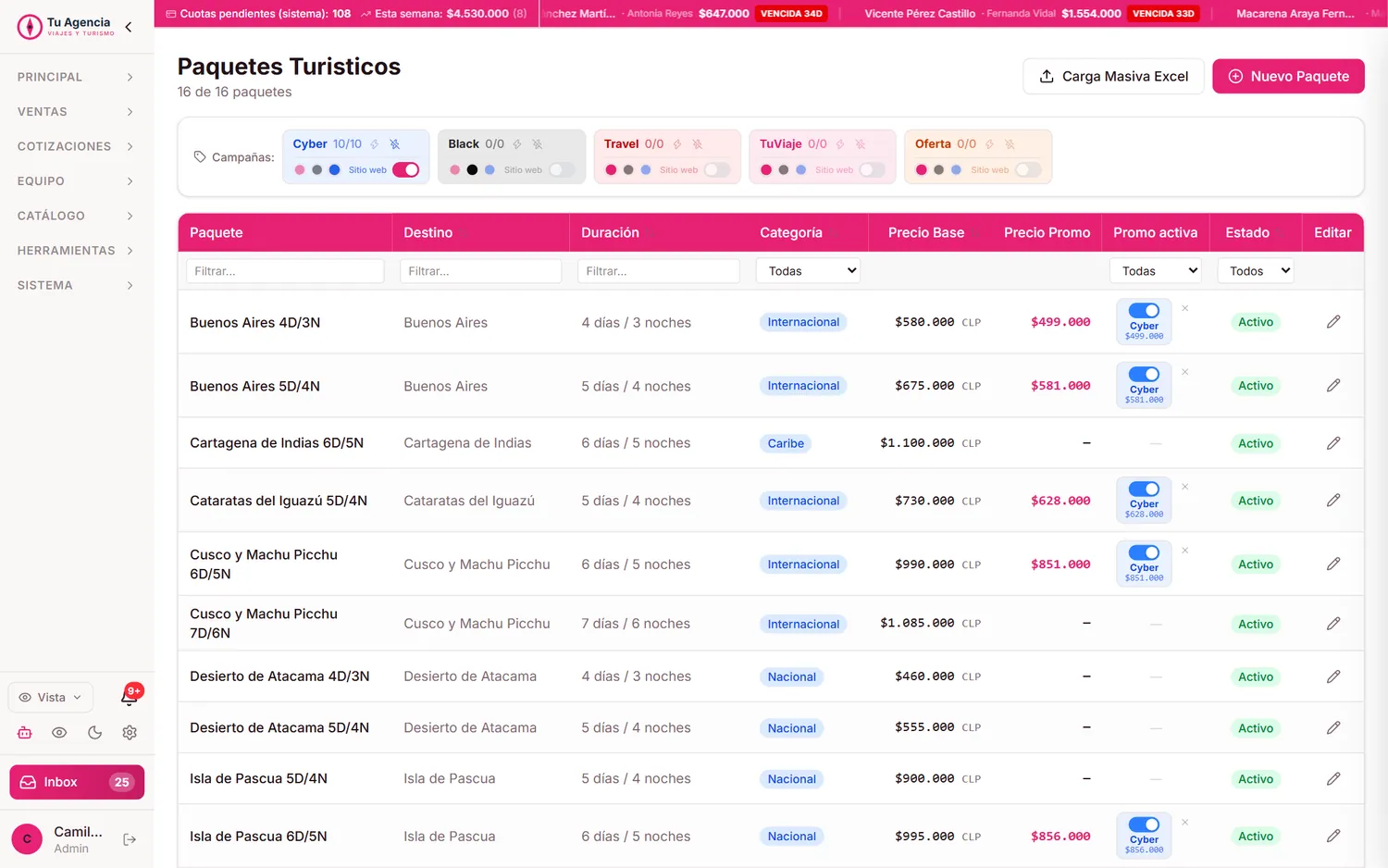Switch to dark mode with the moon icon
1388x868 pixels.
coord(94,733)
